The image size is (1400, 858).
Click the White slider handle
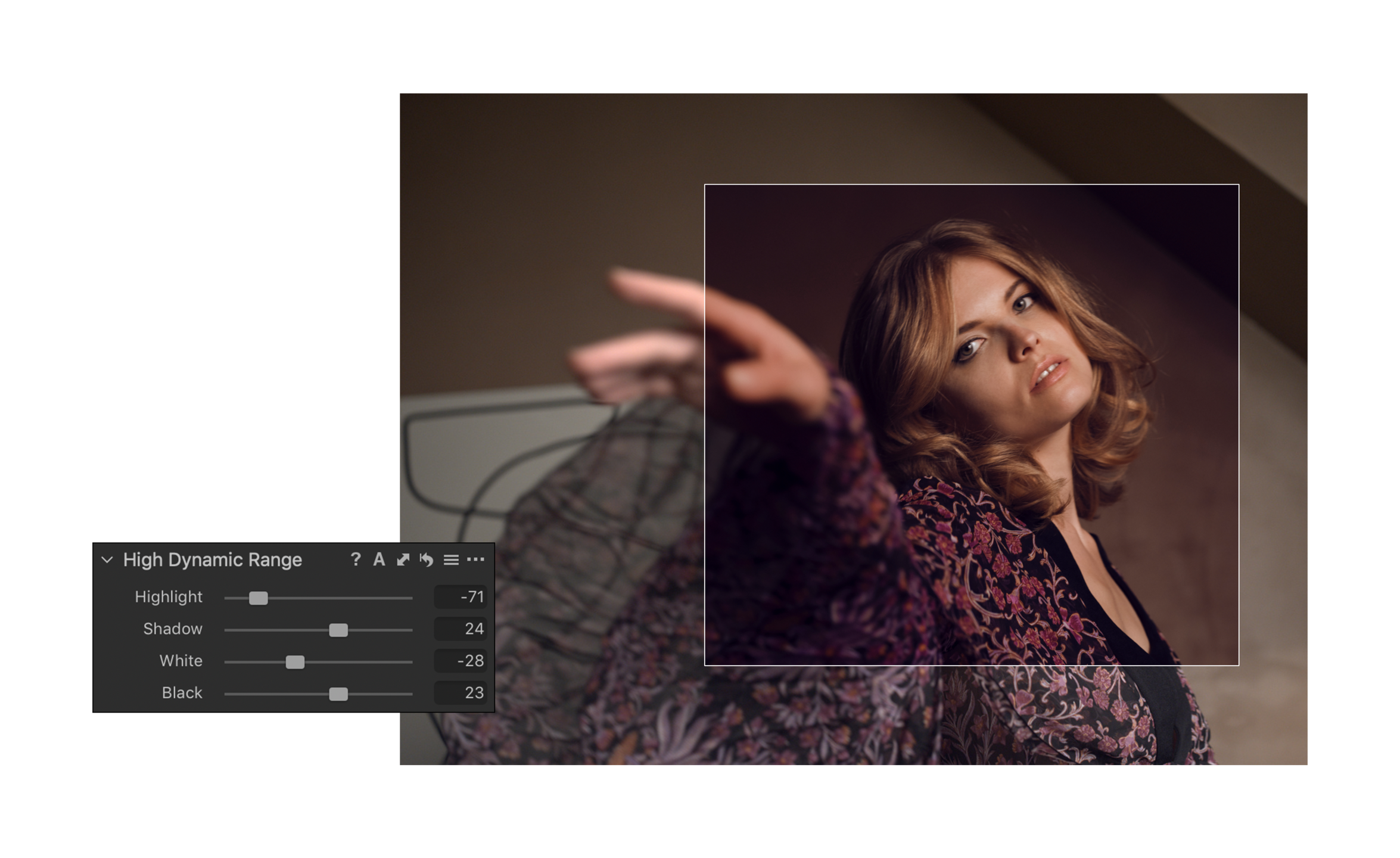[x=295, y=662]
